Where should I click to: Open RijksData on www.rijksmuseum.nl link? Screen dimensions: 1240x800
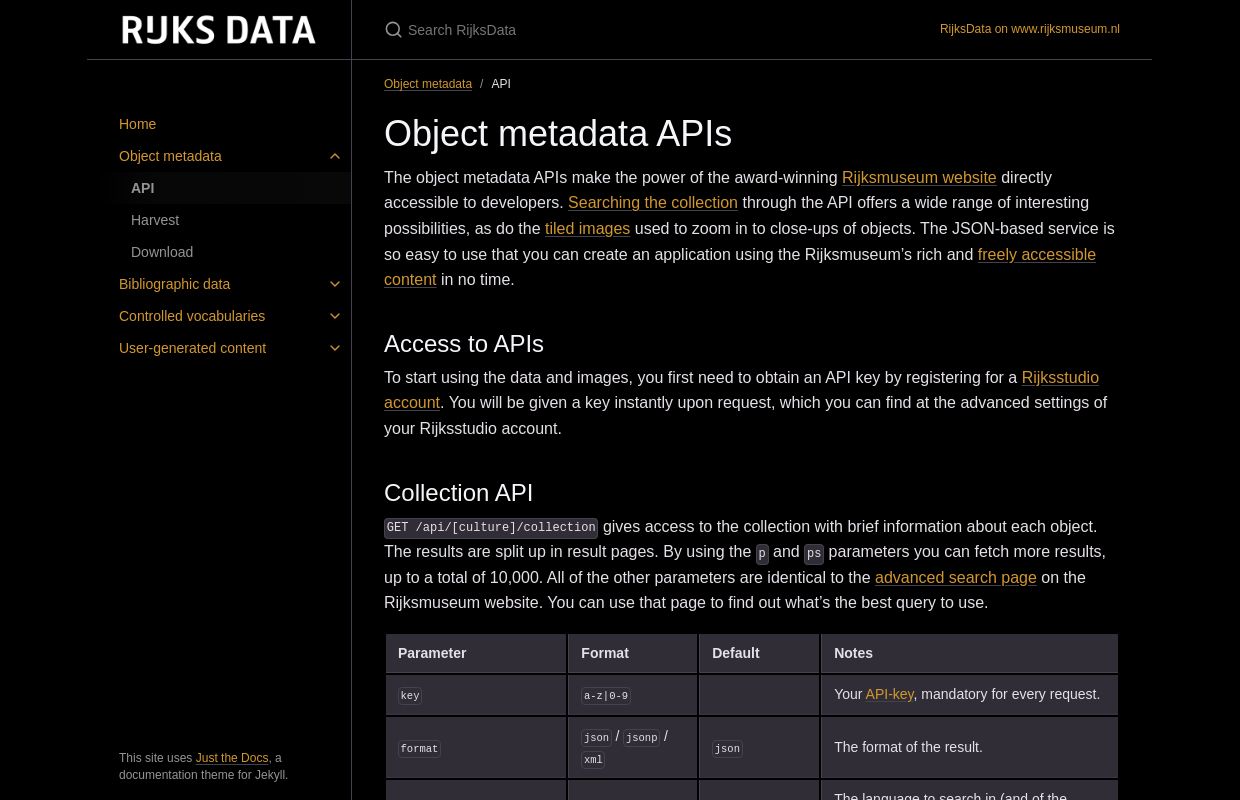pyautogui.click(x=1030, y=29)
